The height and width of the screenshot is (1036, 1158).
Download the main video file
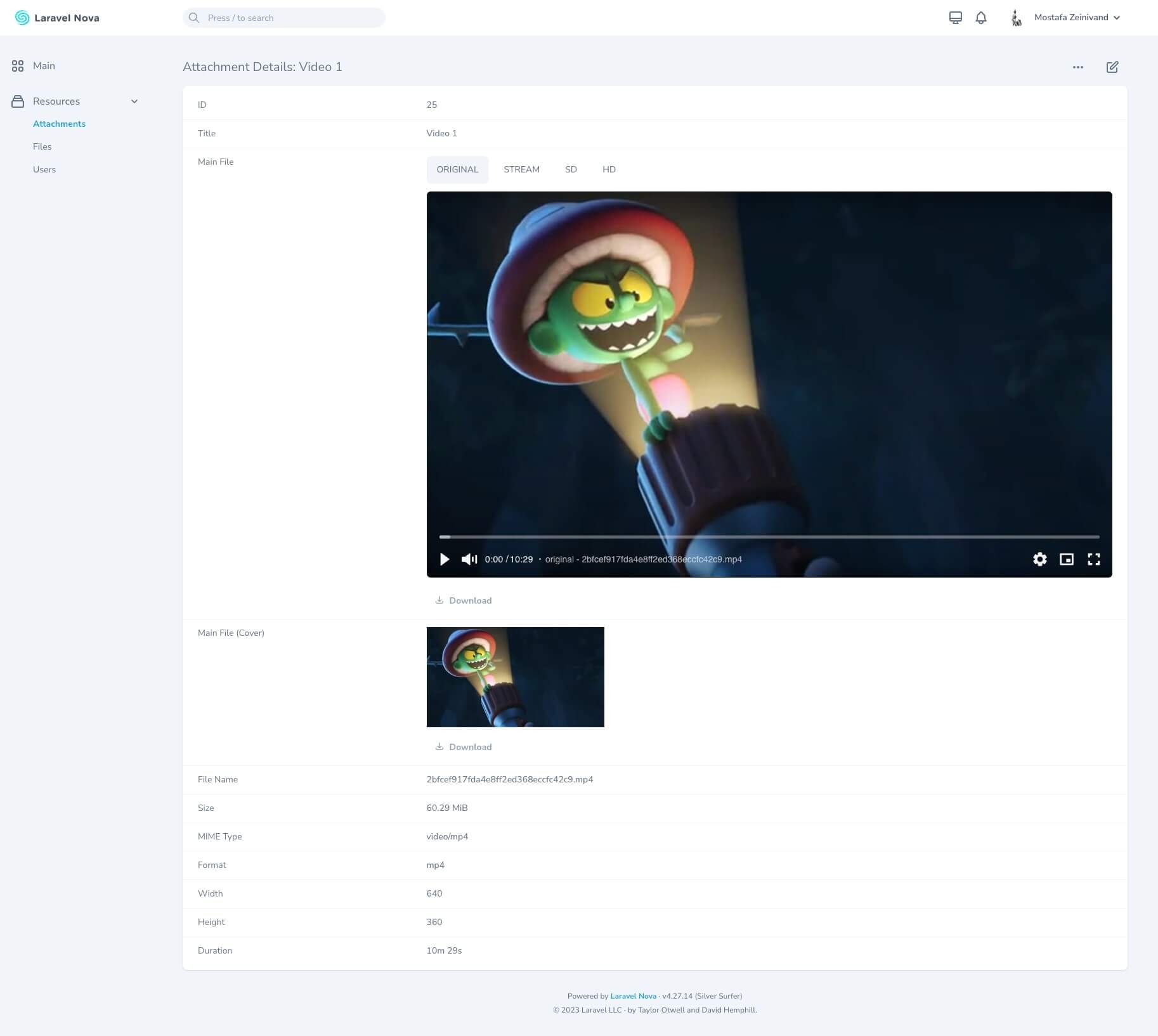click(464, 600)
